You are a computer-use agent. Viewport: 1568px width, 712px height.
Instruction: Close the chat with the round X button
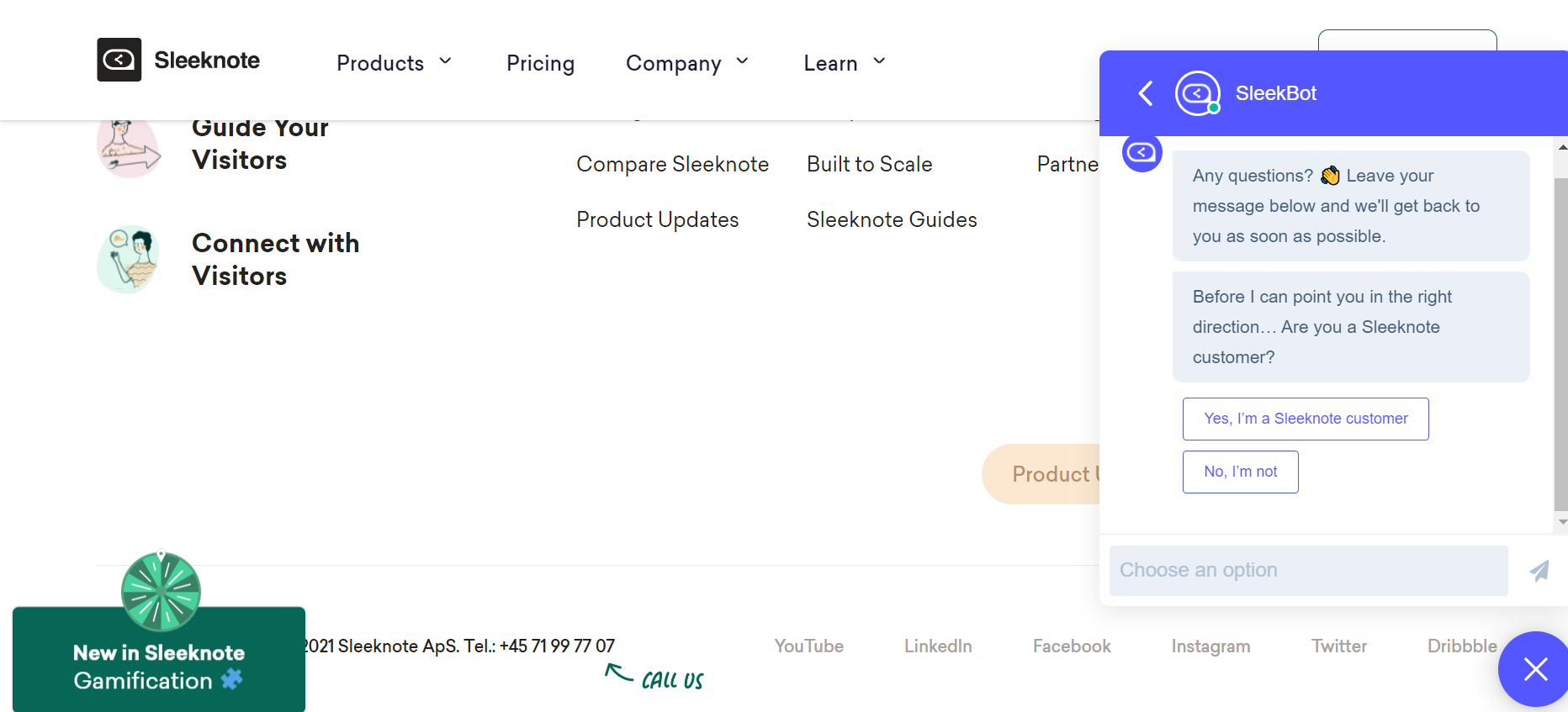click(x=1535, y=669)
